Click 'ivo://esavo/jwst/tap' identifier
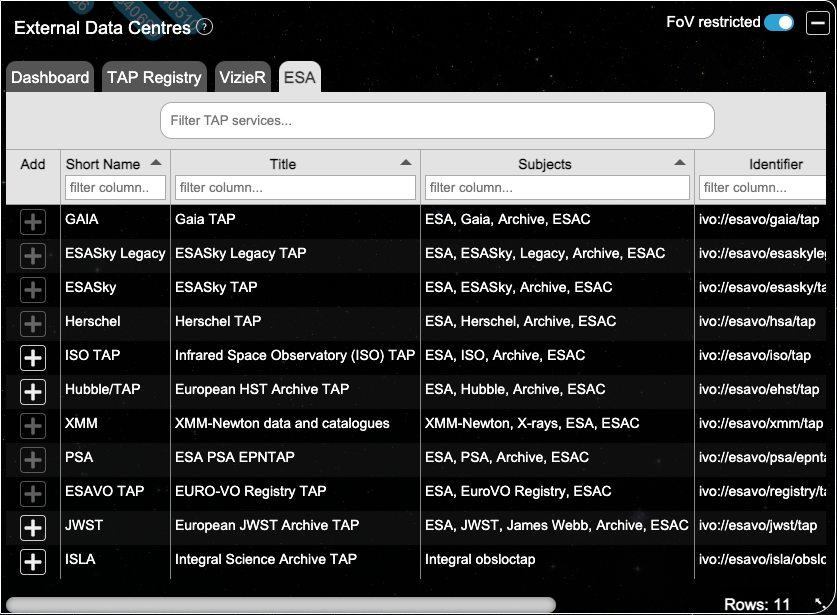 pos(757,526)
